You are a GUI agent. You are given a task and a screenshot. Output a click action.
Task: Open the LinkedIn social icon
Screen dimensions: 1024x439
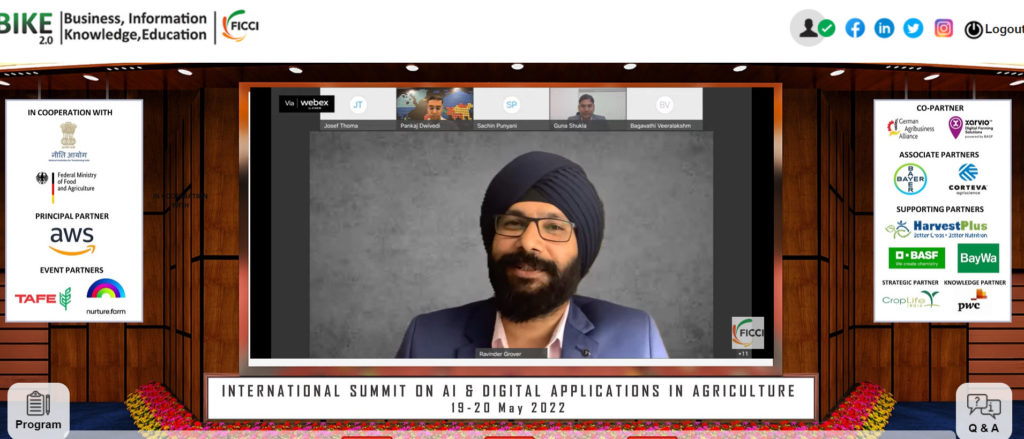[884, 28]
